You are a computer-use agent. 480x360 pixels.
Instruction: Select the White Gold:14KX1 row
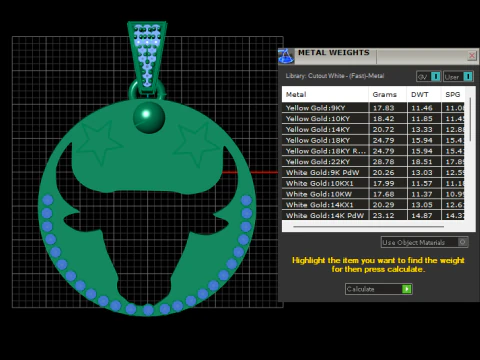373,205
